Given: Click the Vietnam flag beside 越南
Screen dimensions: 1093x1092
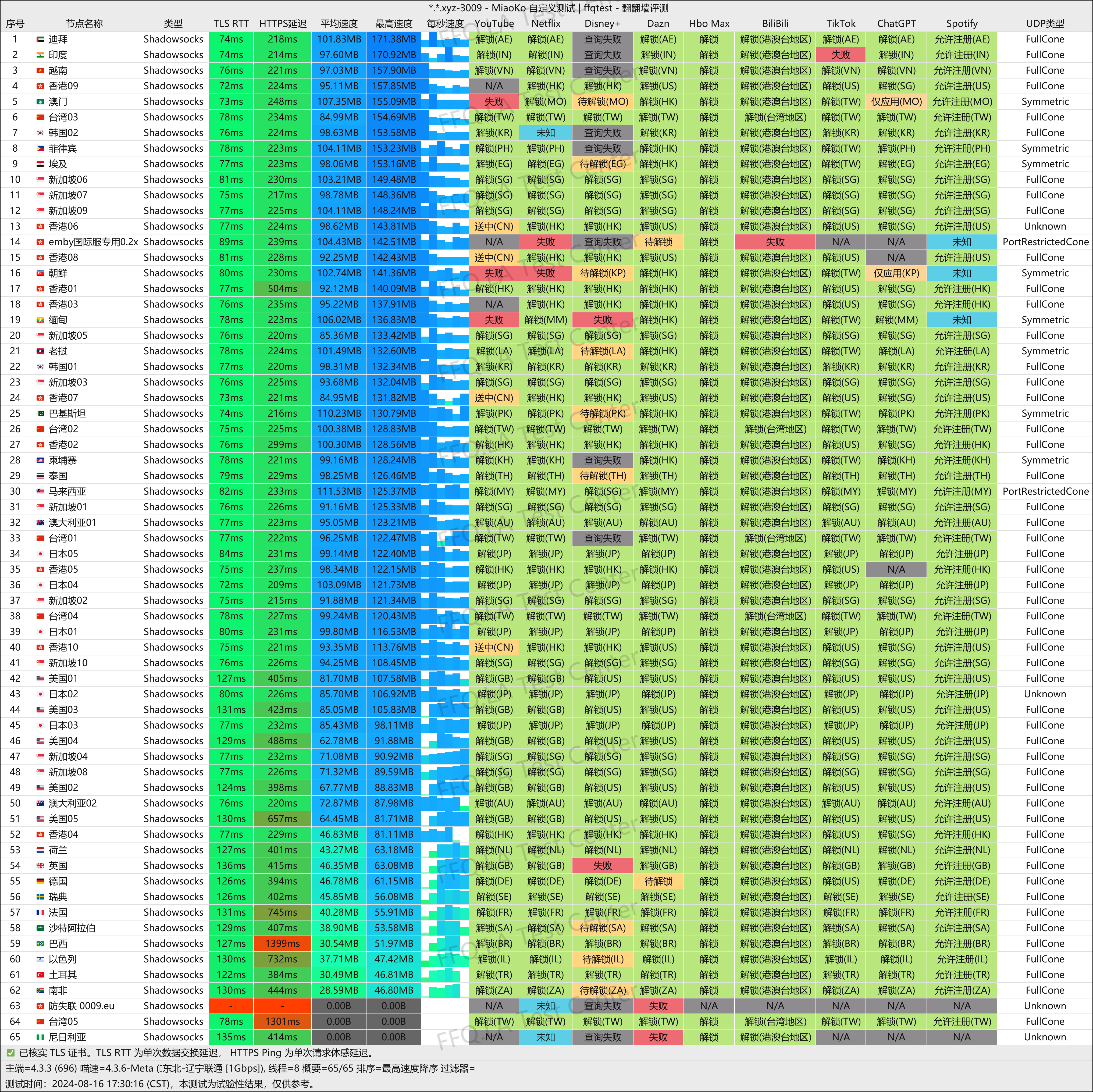Looking at the screenshot, I should (x=40, y=70).
